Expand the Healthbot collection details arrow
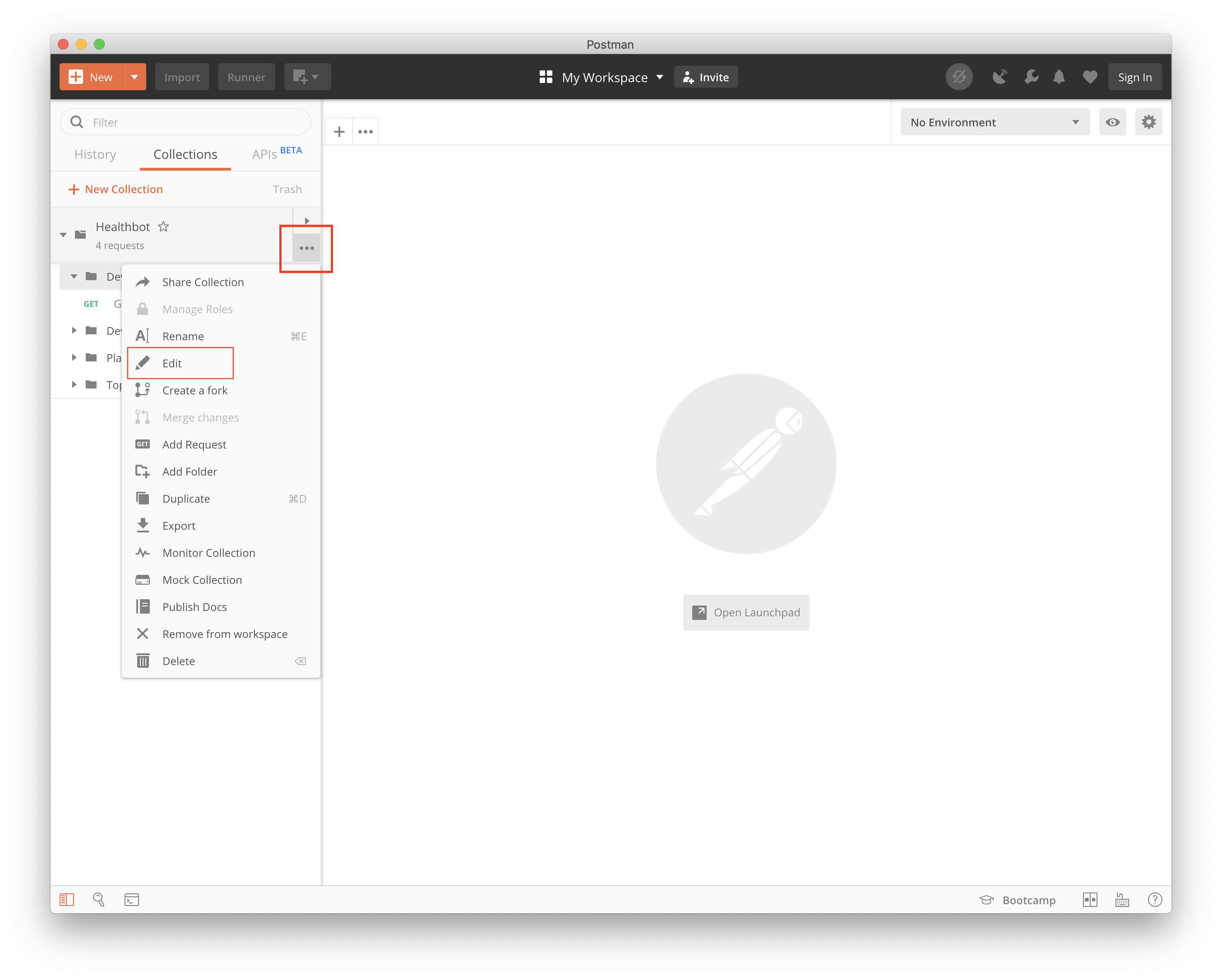 307,221
